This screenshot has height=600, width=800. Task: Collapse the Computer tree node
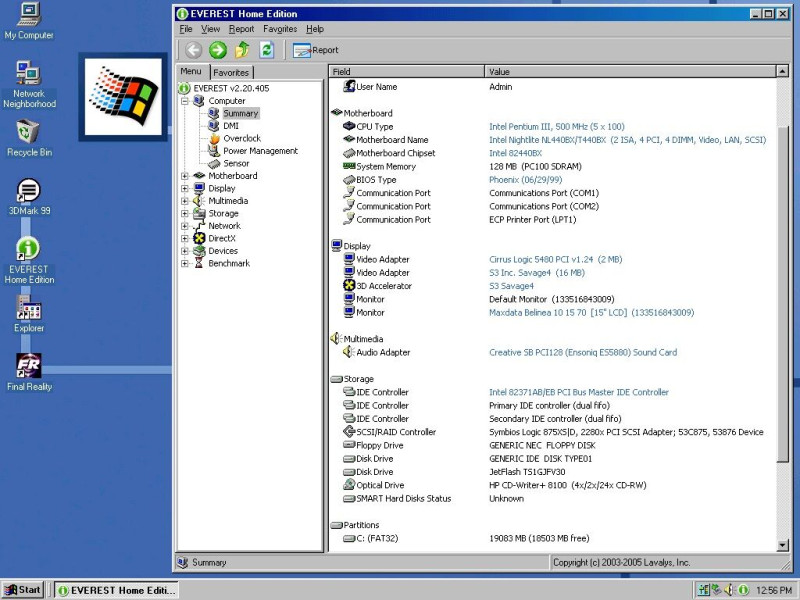[185, 101]
